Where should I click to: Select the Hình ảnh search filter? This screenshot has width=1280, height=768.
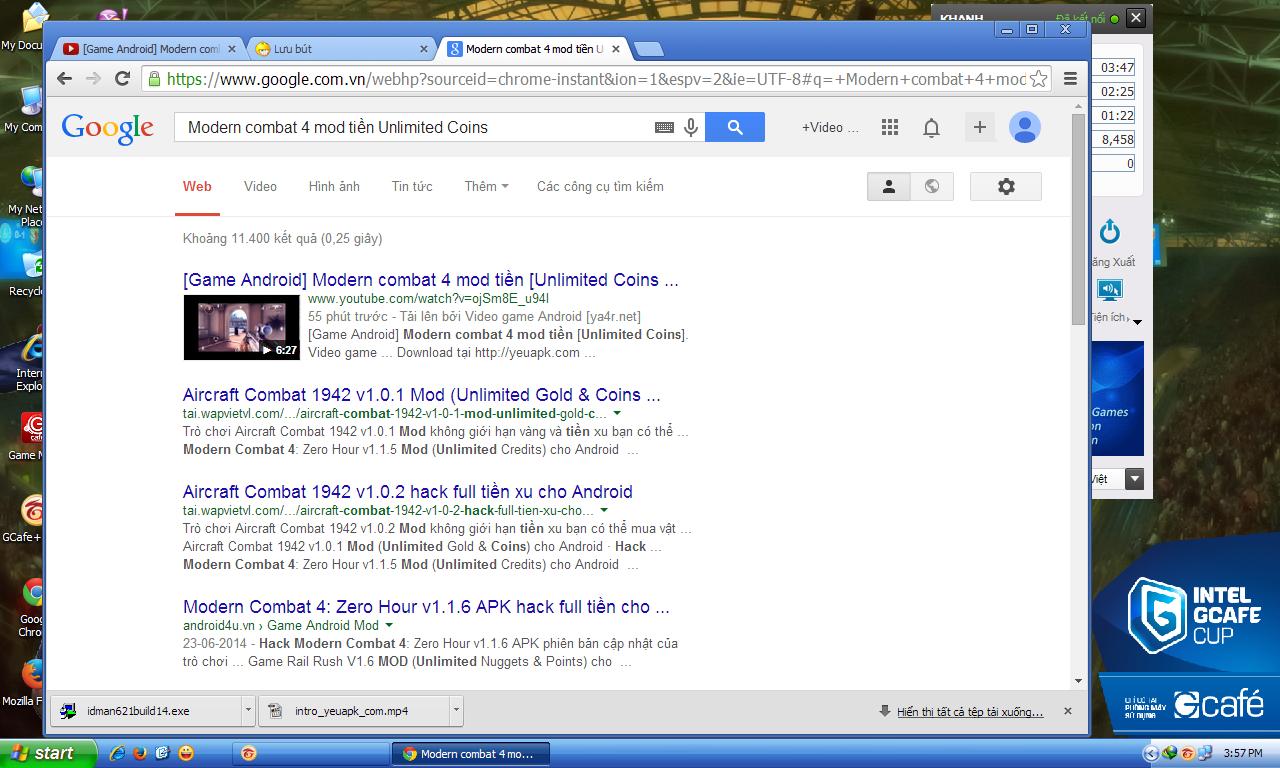point(334,186)
